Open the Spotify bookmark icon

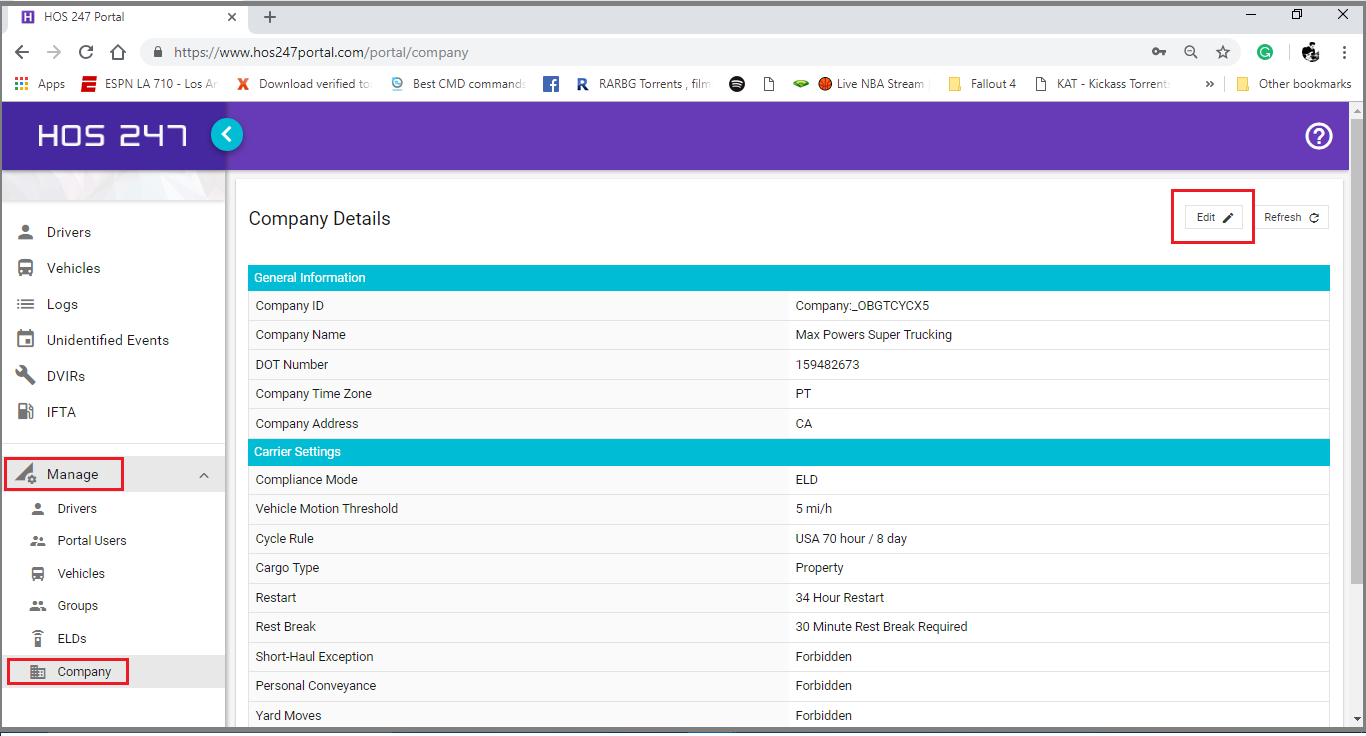[x=737, y=84]
